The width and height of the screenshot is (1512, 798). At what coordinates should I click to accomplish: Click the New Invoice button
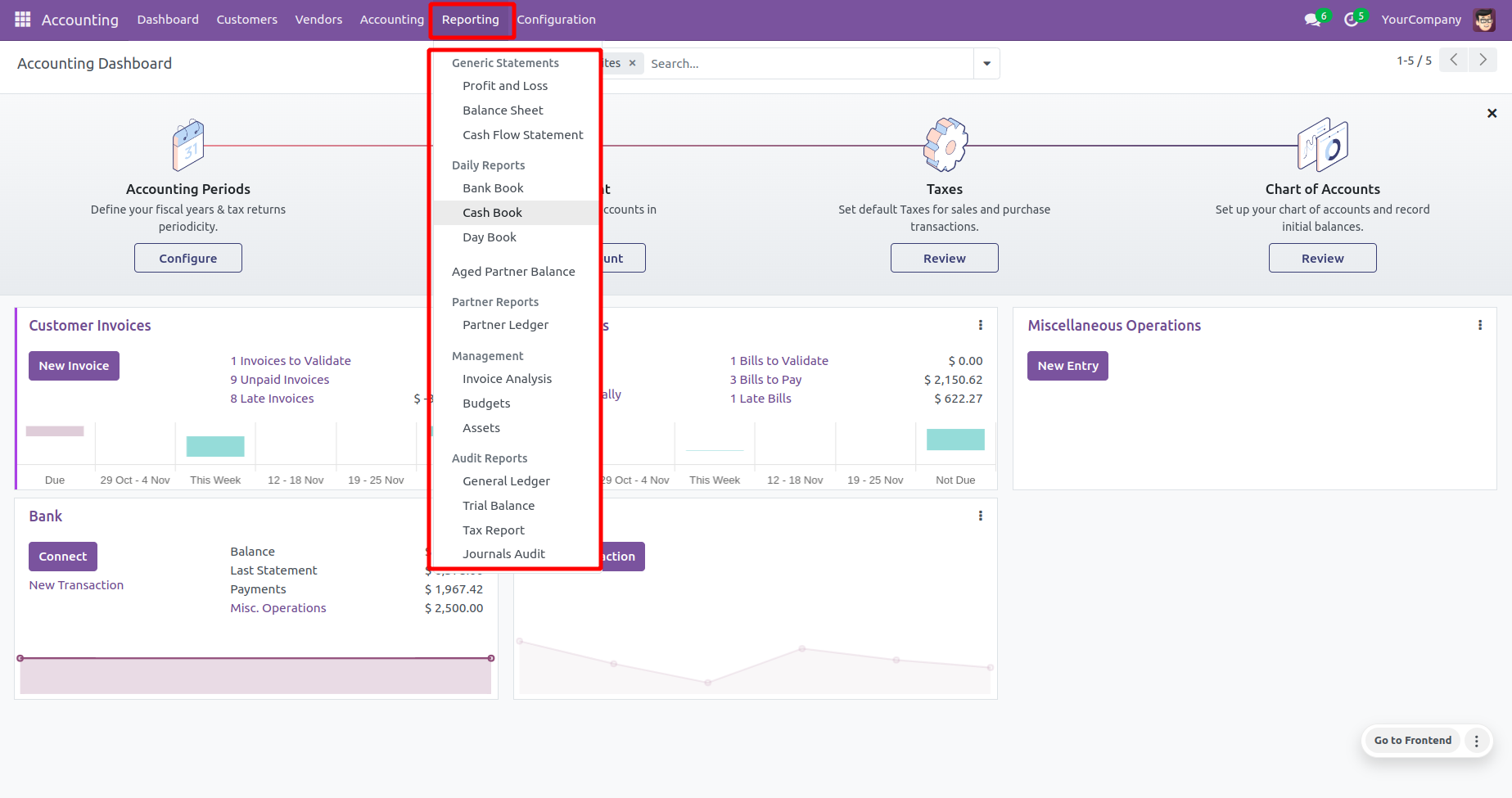(74, 366)
